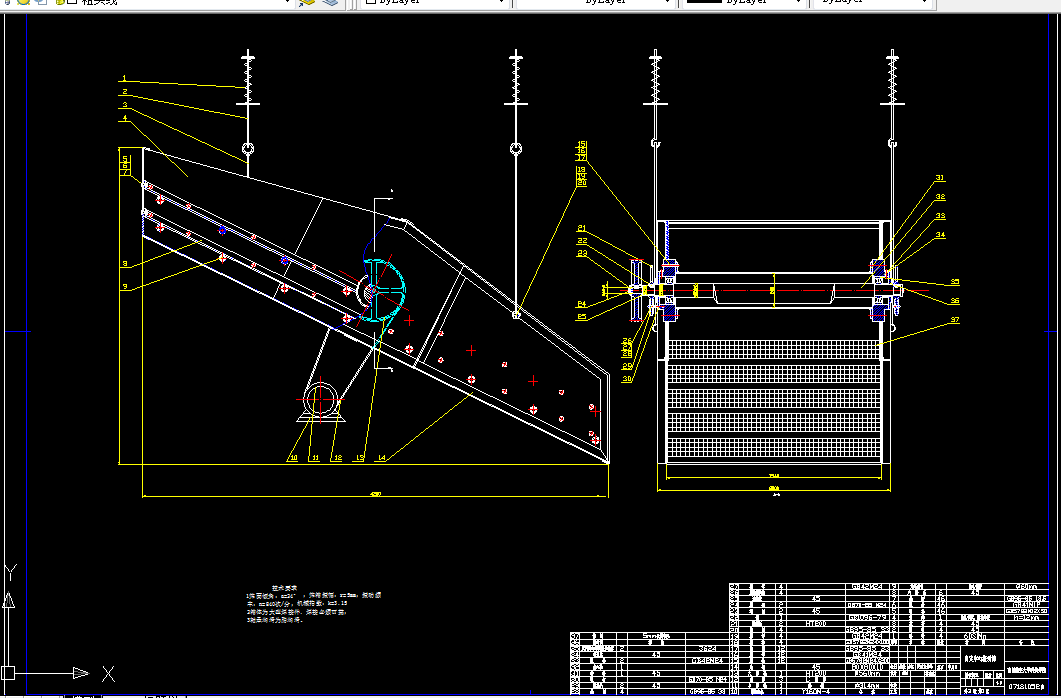Click the stacked-layers icon next to the layer tools
The image size is (1061, 698).
pos(330,2)
